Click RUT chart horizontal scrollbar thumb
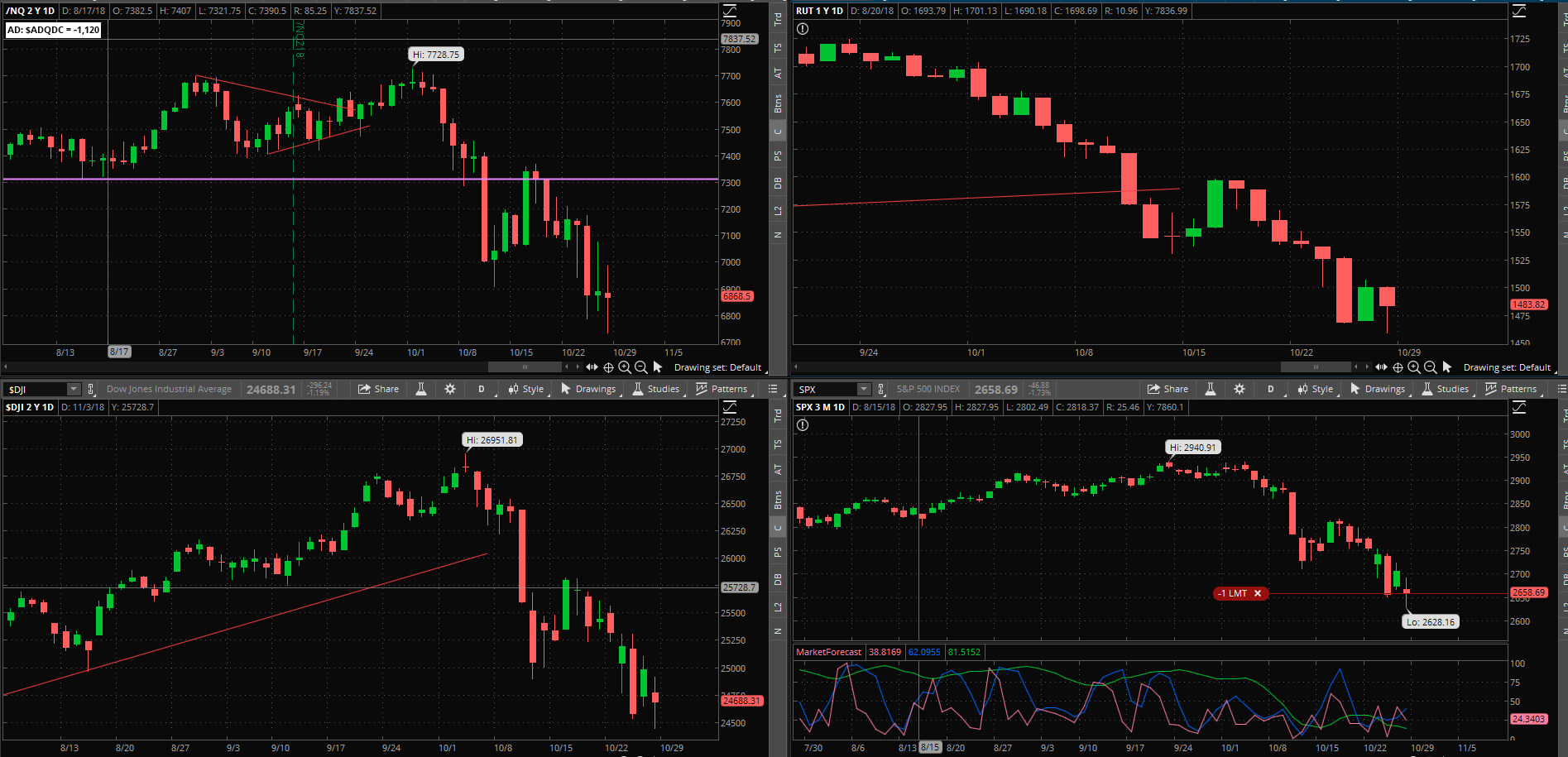1568x757 pixels. 1316,367
